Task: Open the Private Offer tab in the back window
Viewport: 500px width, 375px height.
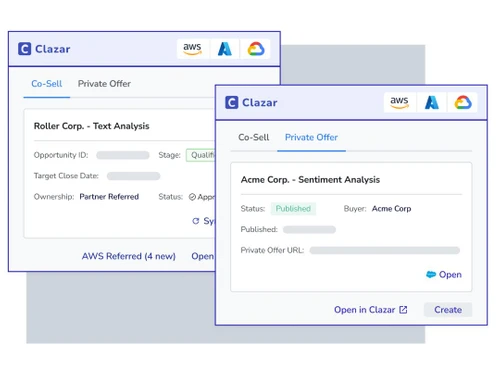Action: (x=104, y=84)
